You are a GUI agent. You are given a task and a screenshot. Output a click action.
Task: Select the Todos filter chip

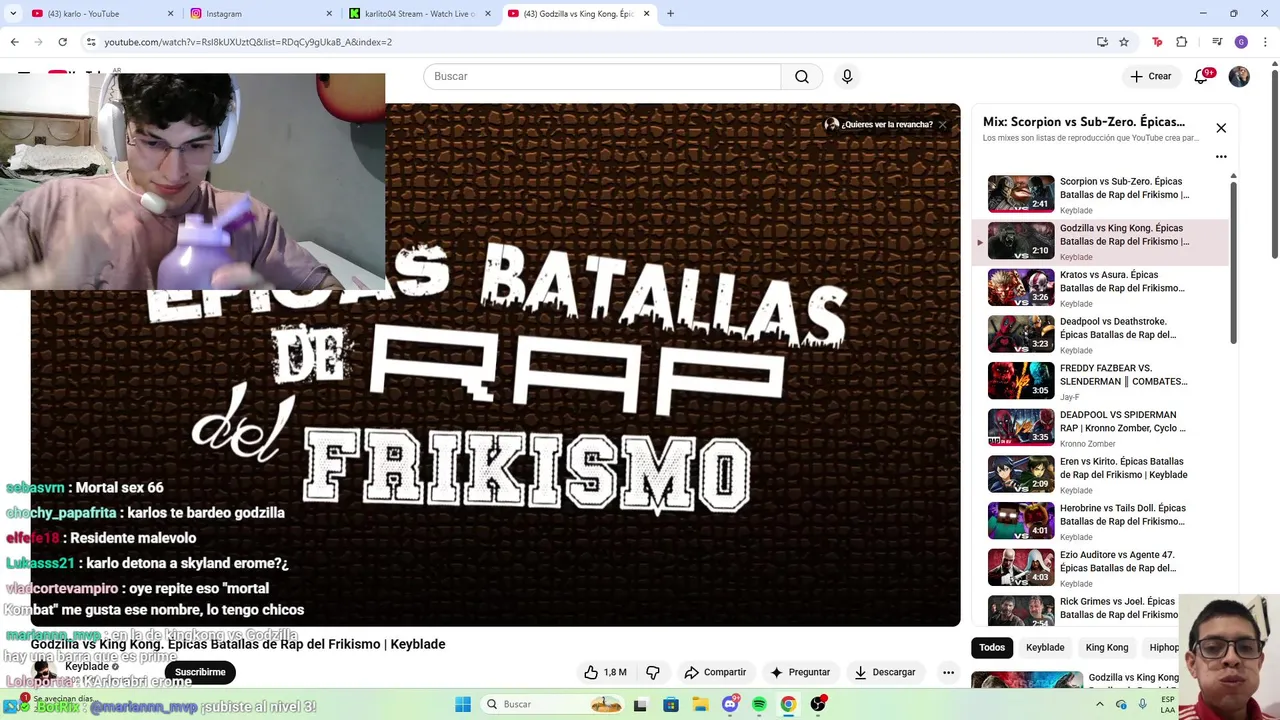pos(992,647)
